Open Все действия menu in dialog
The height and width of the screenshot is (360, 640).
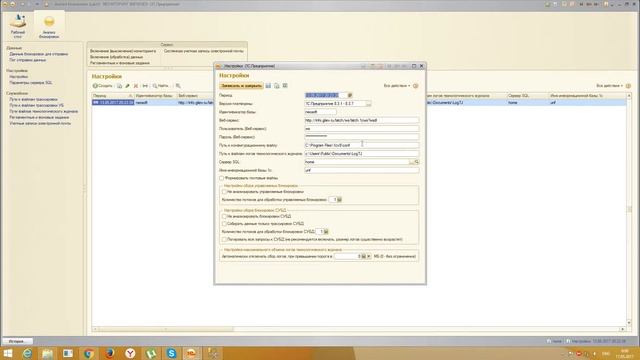pyautogui.click(x=397, y=86)
